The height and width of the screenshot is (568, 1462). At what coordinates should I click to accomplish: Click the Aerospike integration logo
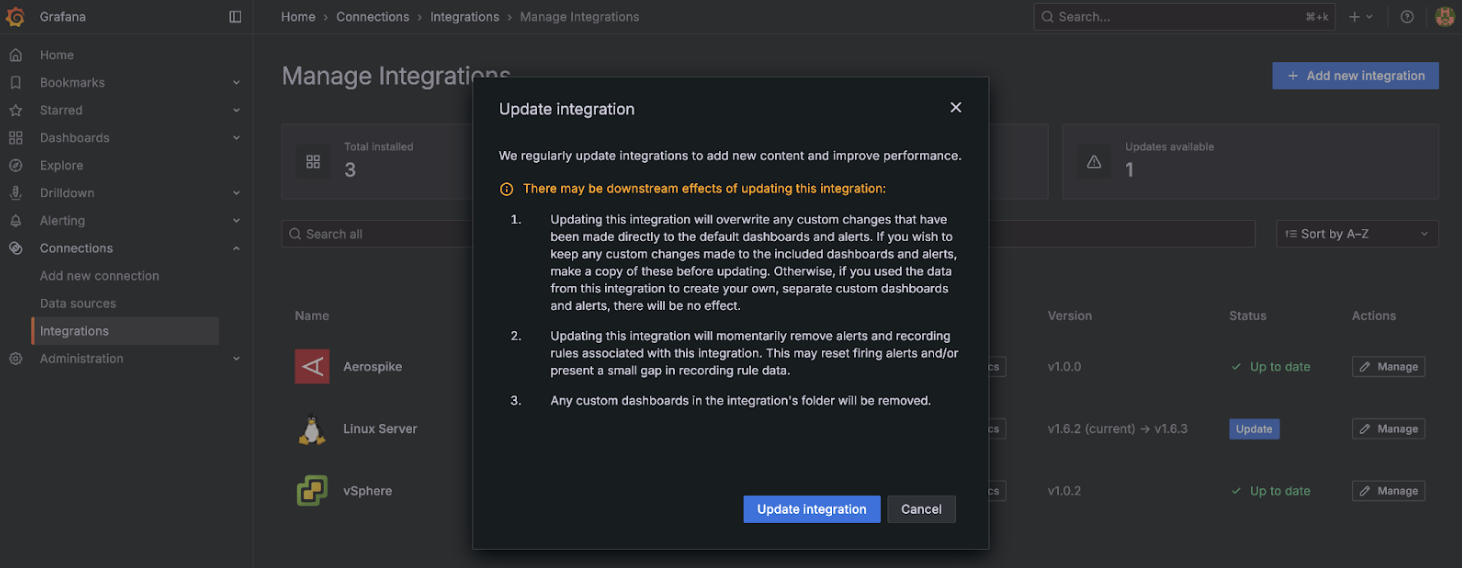(x=312, y=367)
